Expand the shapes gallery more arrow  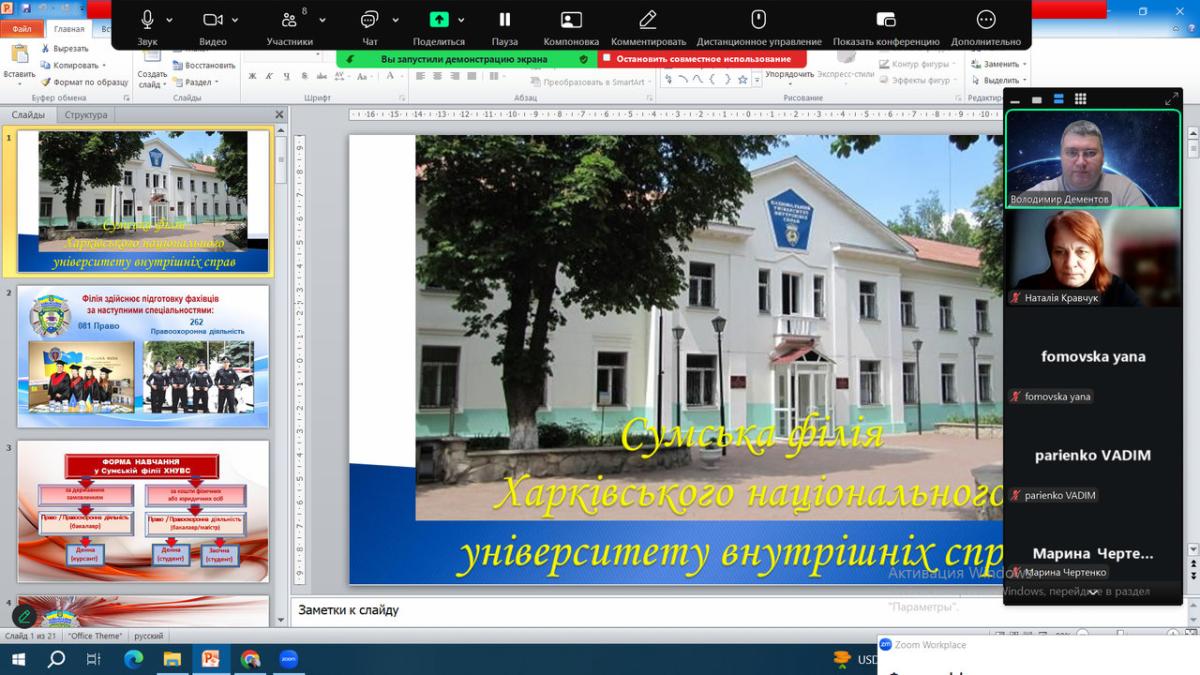click(x=757, y=80)
